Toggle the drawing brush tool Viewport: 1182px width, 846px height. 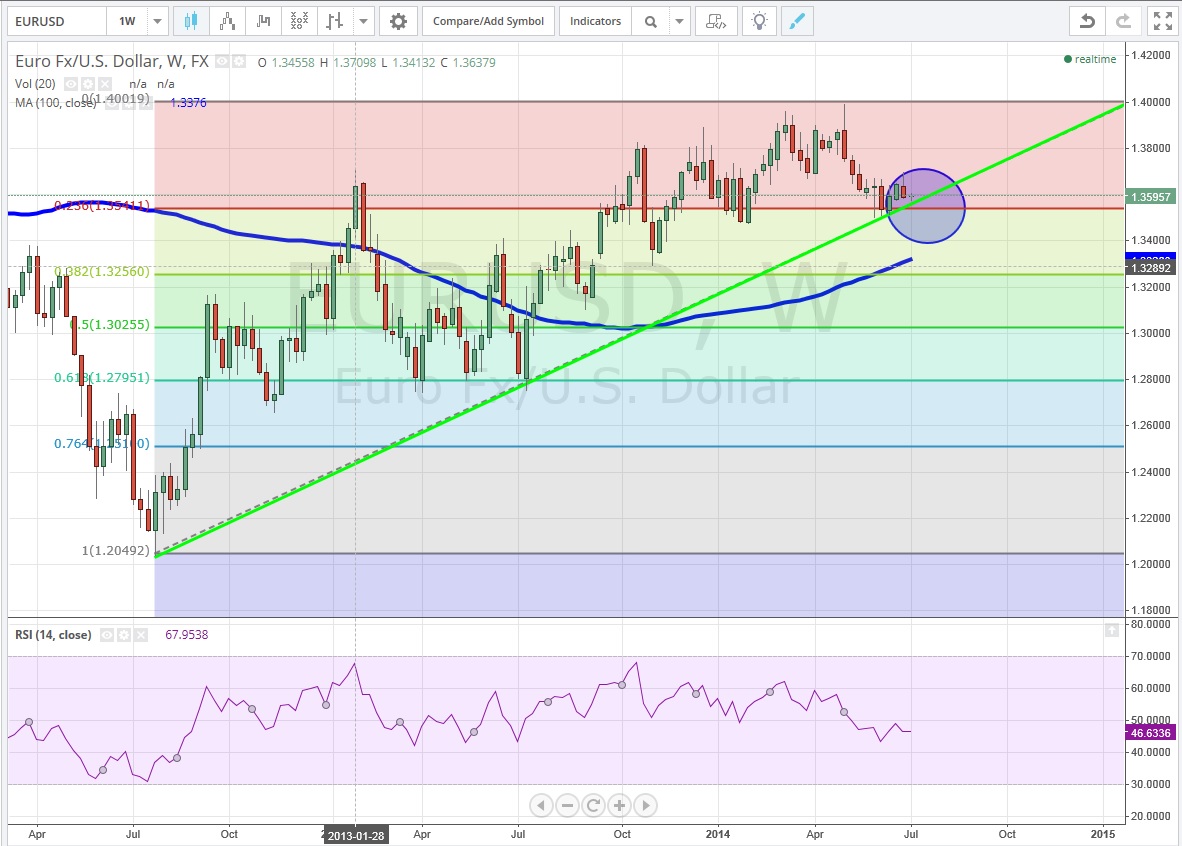pyautogui.click(x=796, y=21)
